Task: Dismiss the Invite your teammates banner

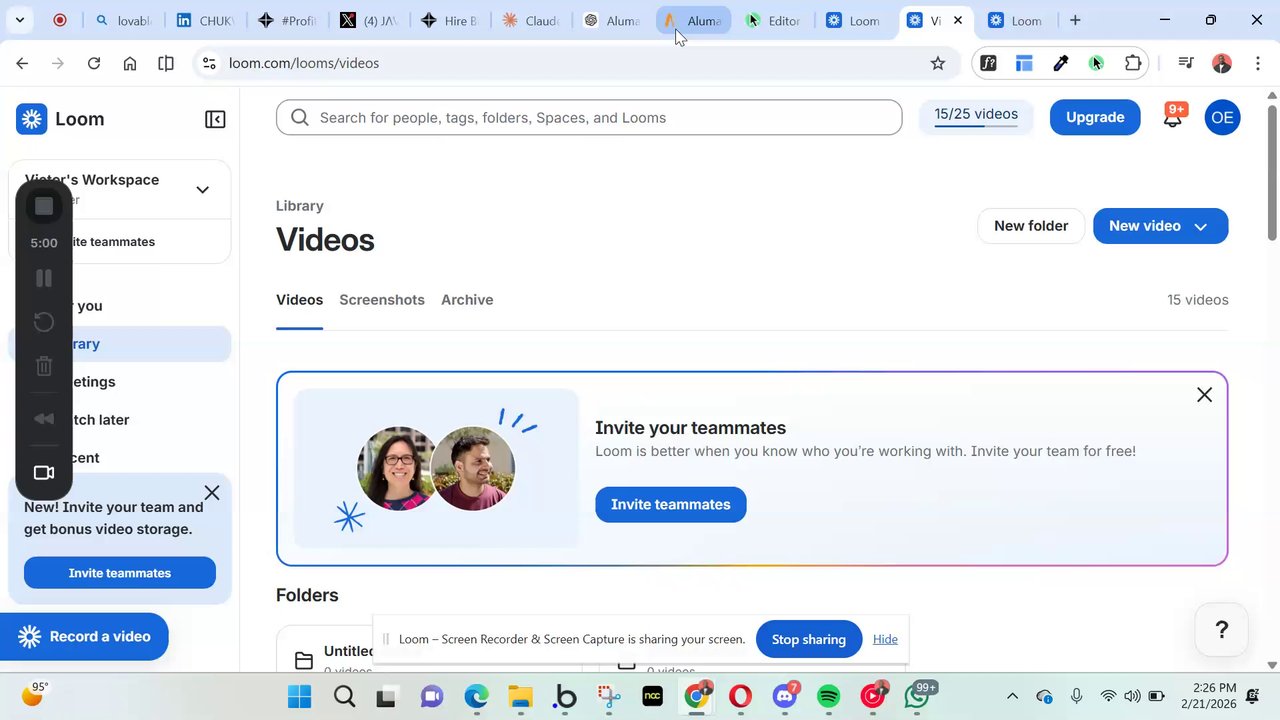Action: click(1204, 395)
